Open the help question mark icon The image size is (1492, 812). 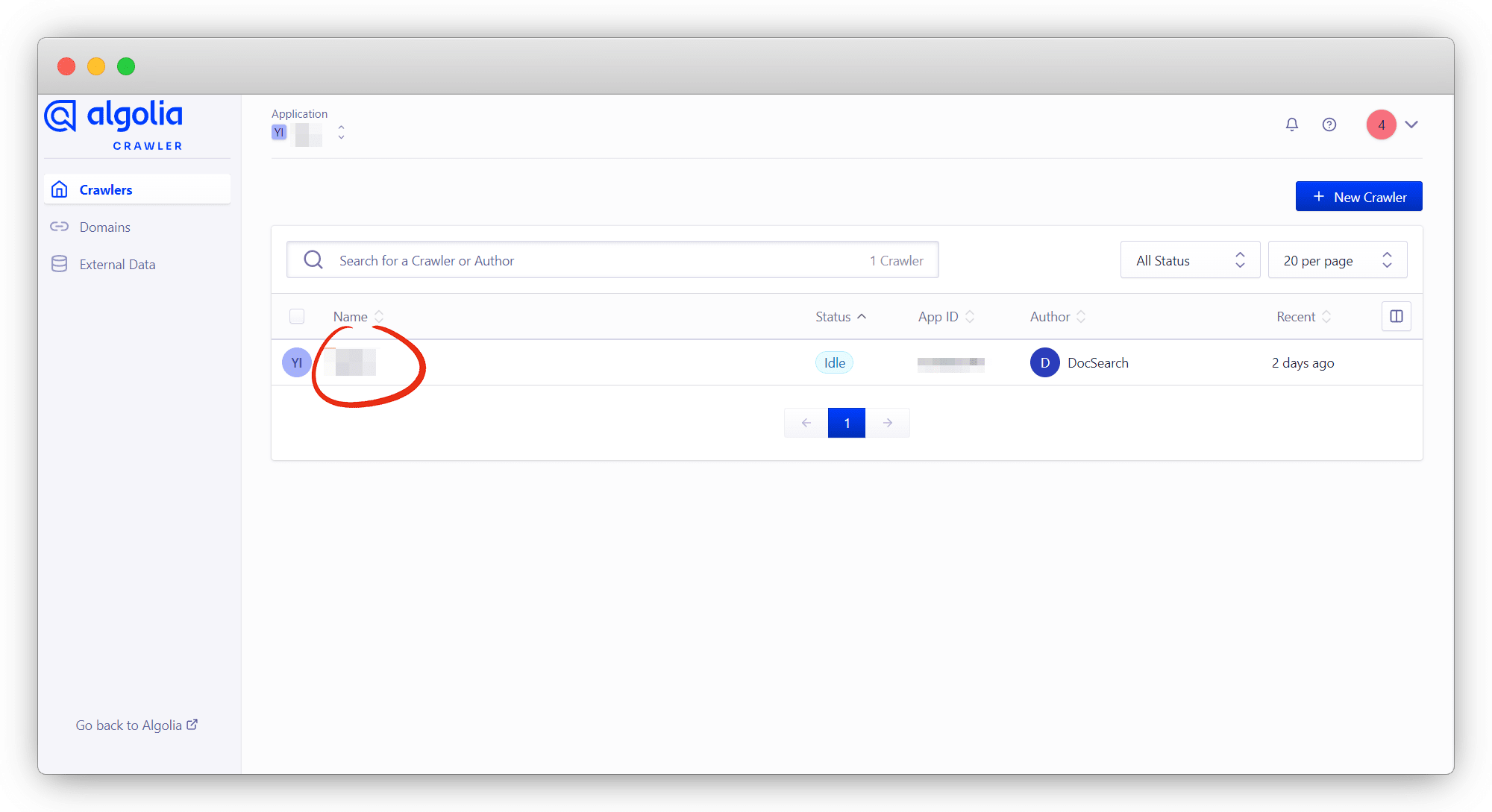(1329, 125)
